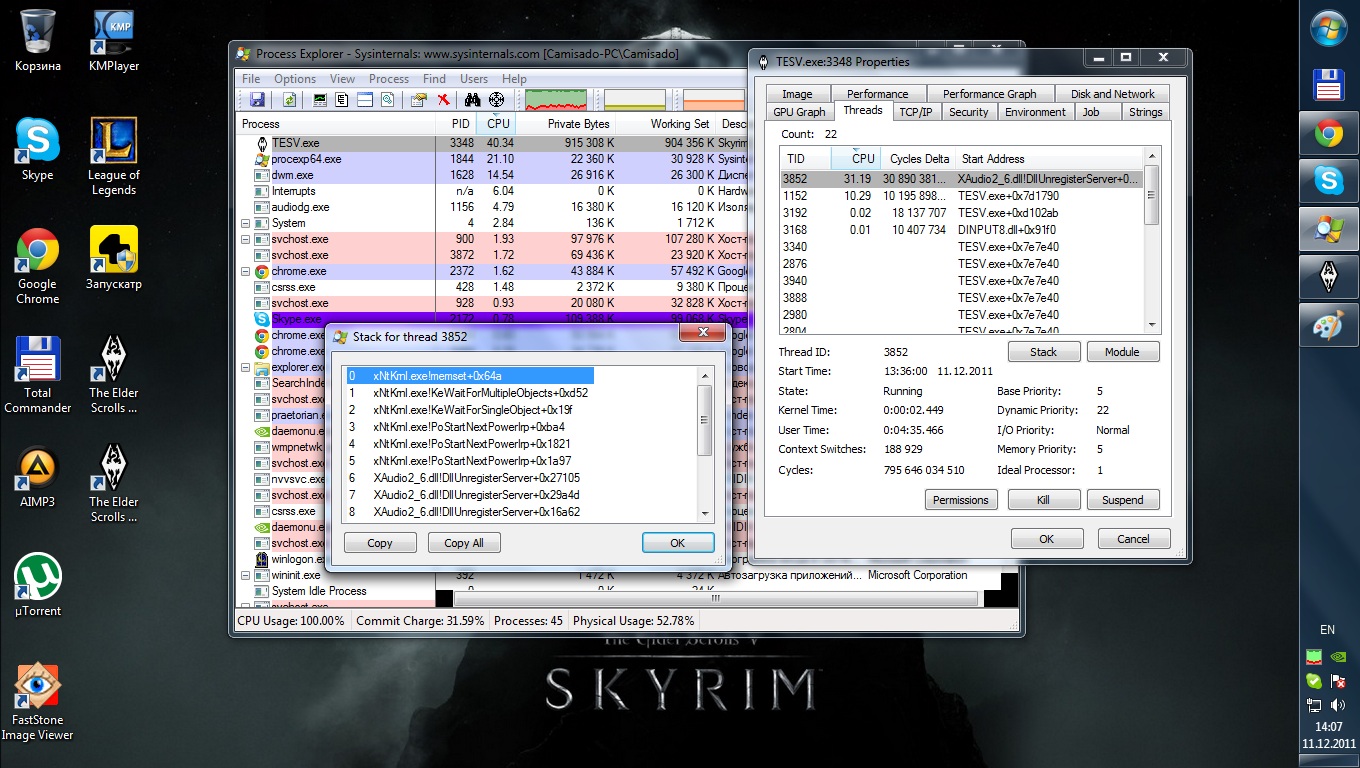Open the Windows Start orb
This screenshot has width=1360, height=768.
coord(1329,28)
